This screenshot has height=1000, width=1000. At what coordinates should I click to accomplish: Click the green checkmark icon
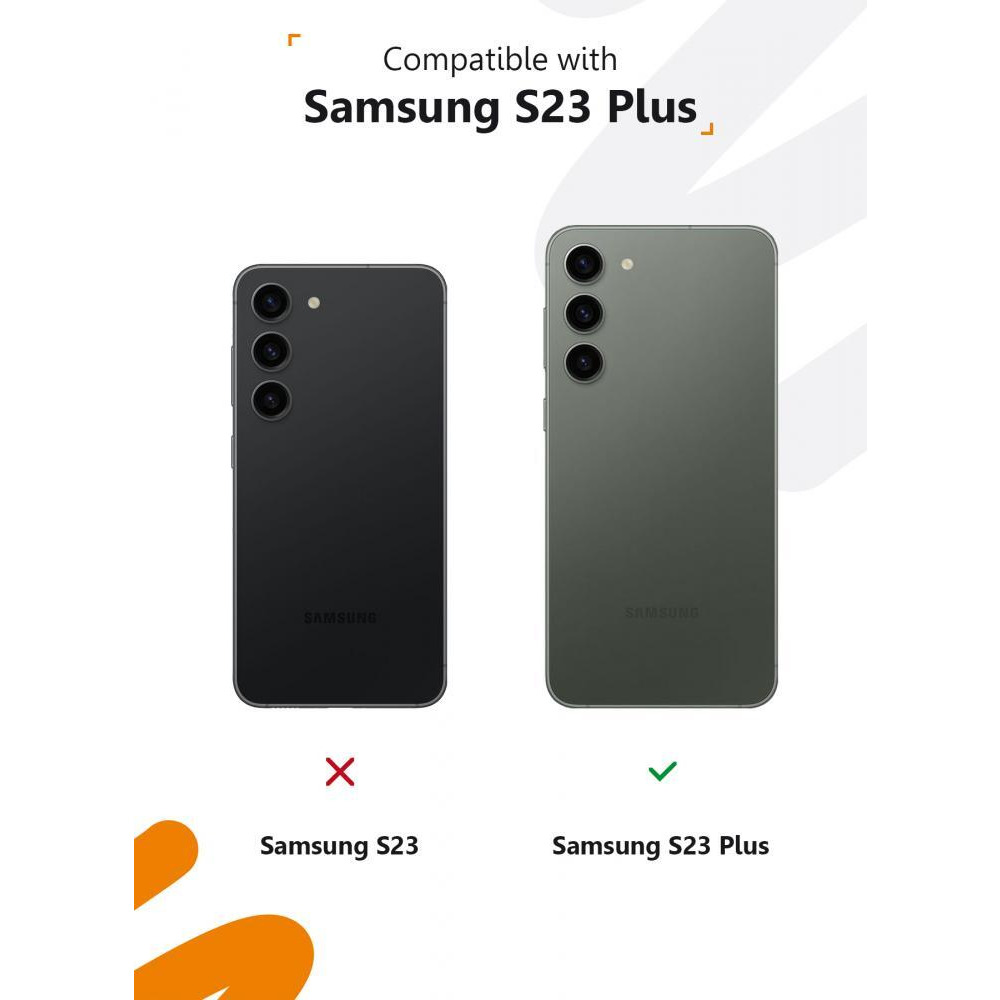pos(662,771)
